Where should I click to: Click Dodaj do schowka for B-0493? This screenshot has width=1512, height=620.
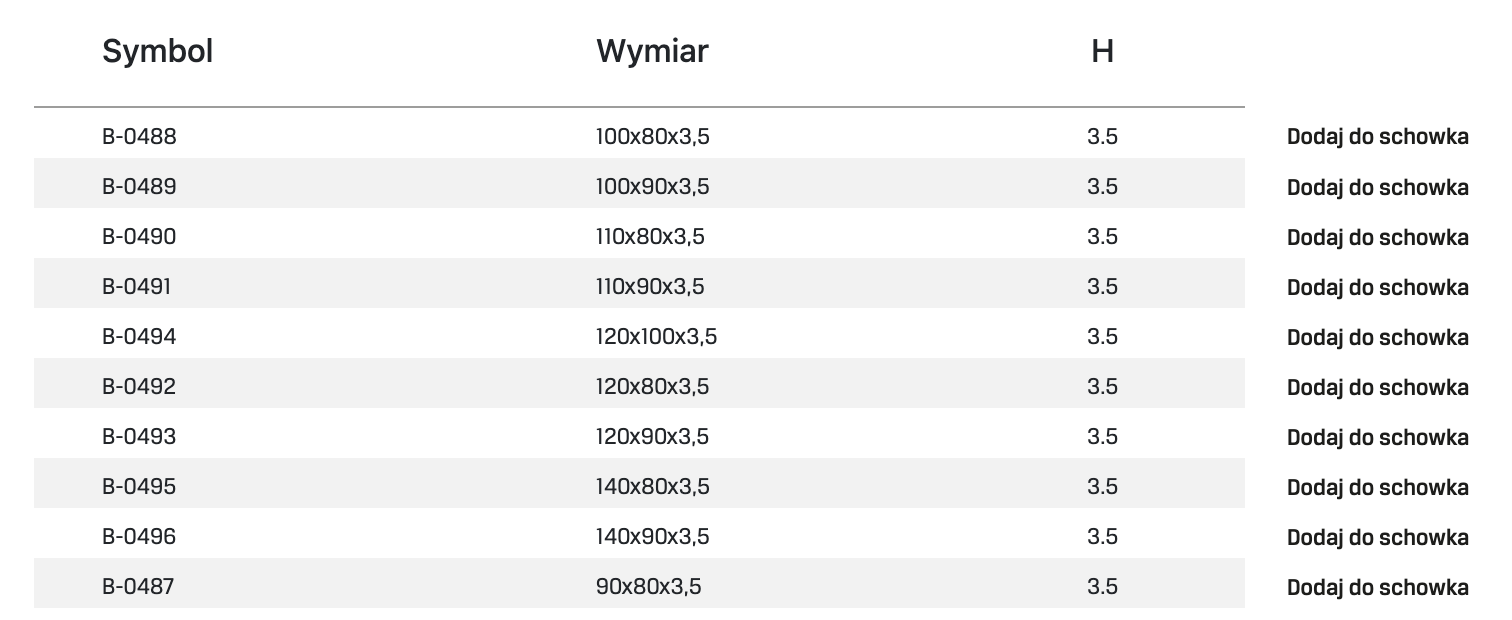[x=1377, y=437]
